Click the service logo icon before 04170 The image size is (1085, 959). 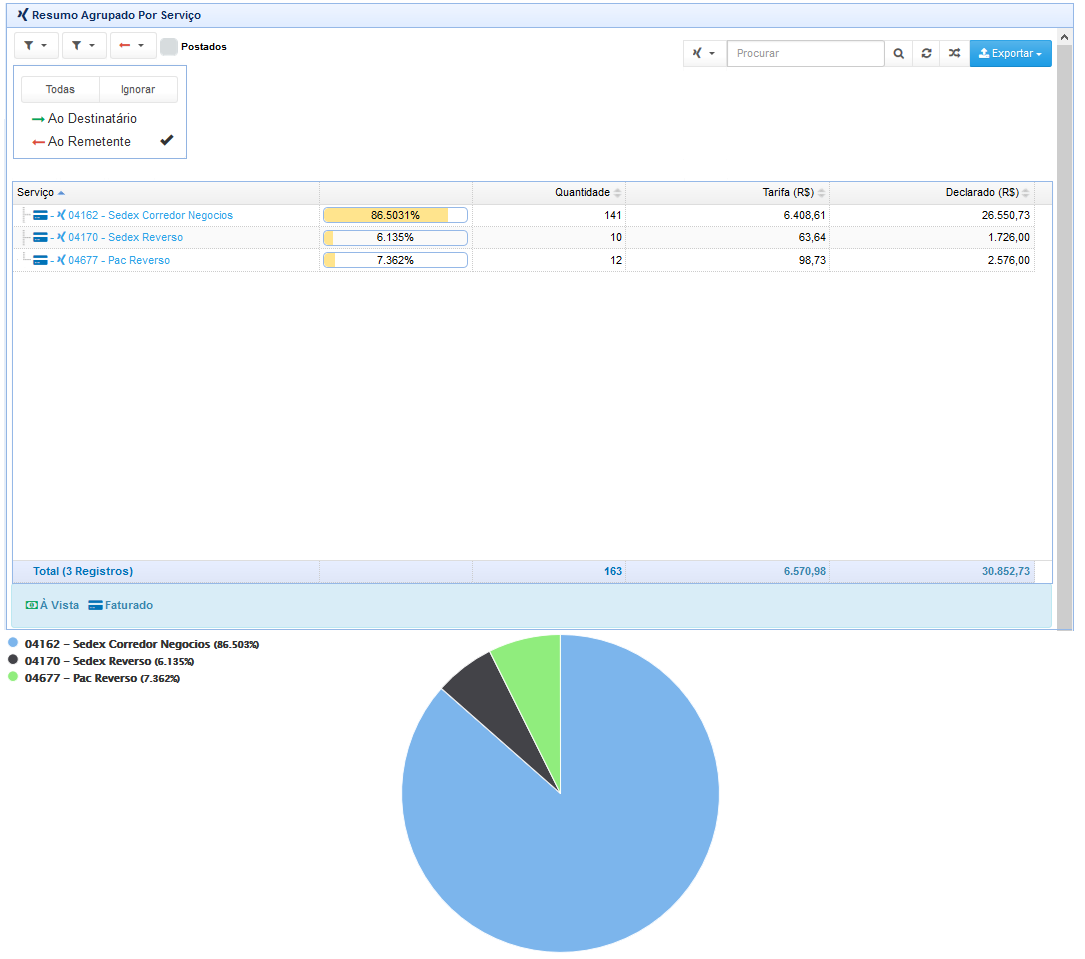coord(61,237)
